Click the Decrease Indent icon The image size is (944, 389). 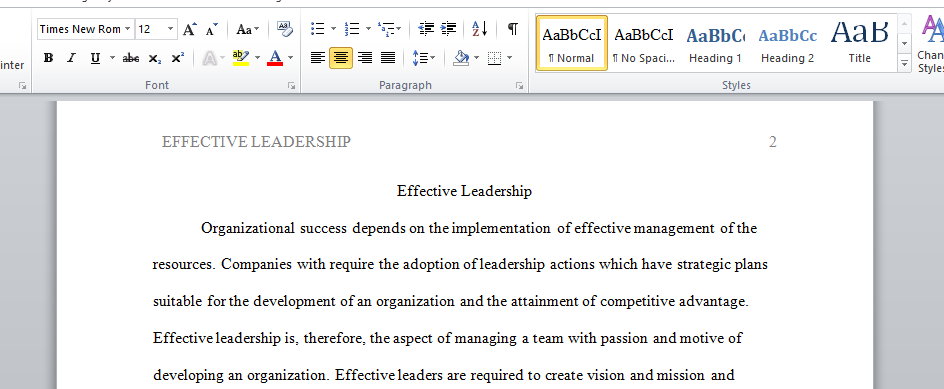coord(426,28)
